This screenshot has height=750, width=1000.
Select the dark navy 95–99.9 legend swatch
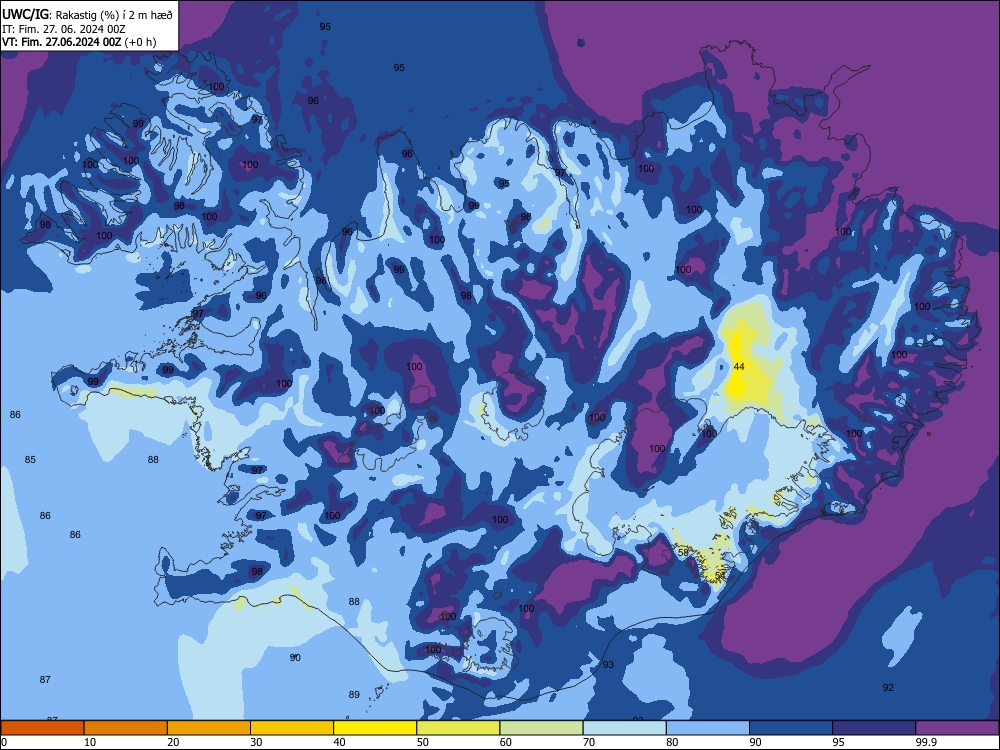[874, 728]
